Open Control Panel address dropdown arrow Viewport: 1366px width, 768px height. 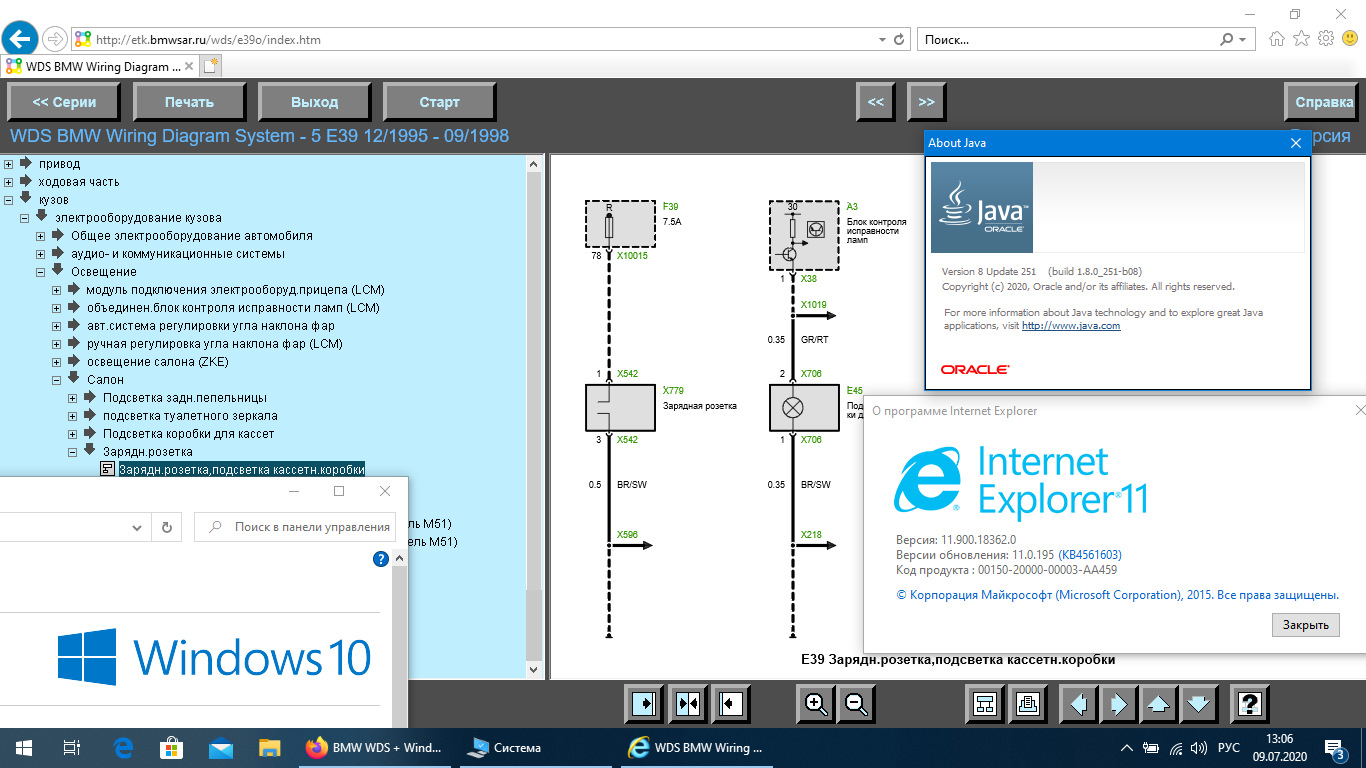pos(138,527)
